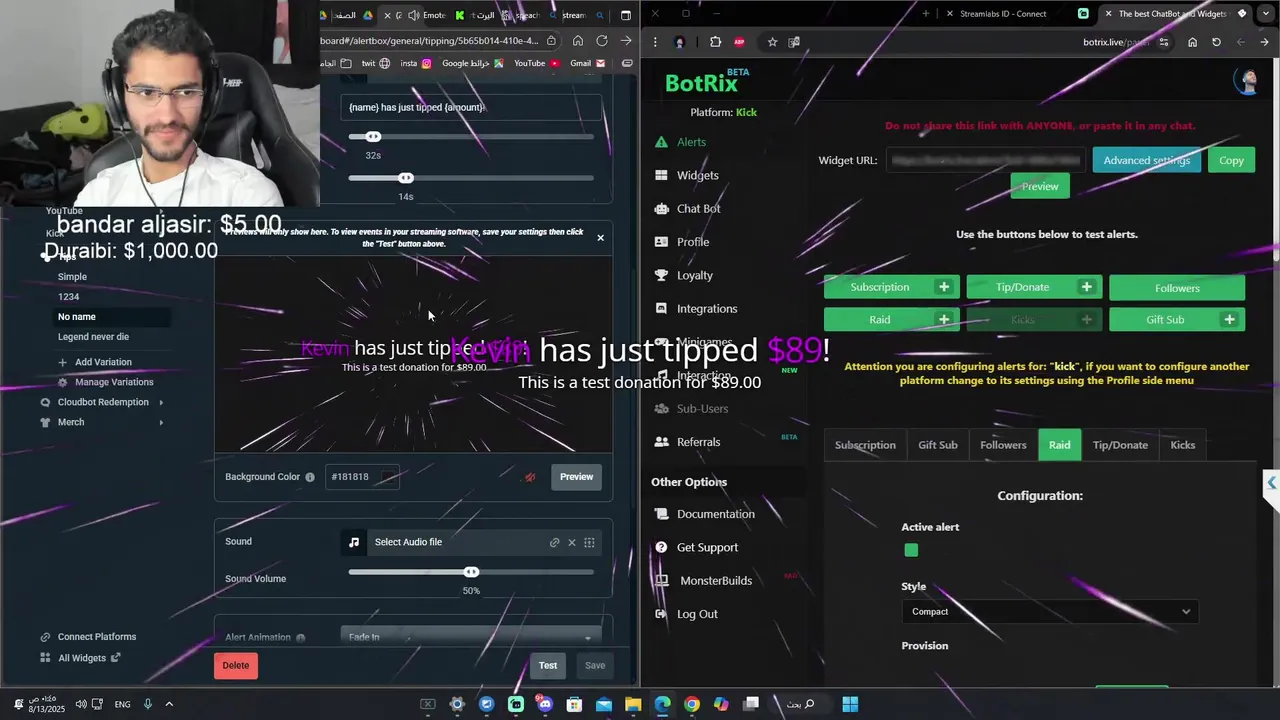This screenshot has height=720, width=1280.
Task: Open MonsterBuilds sidebar entry
Action: point(715,581)
